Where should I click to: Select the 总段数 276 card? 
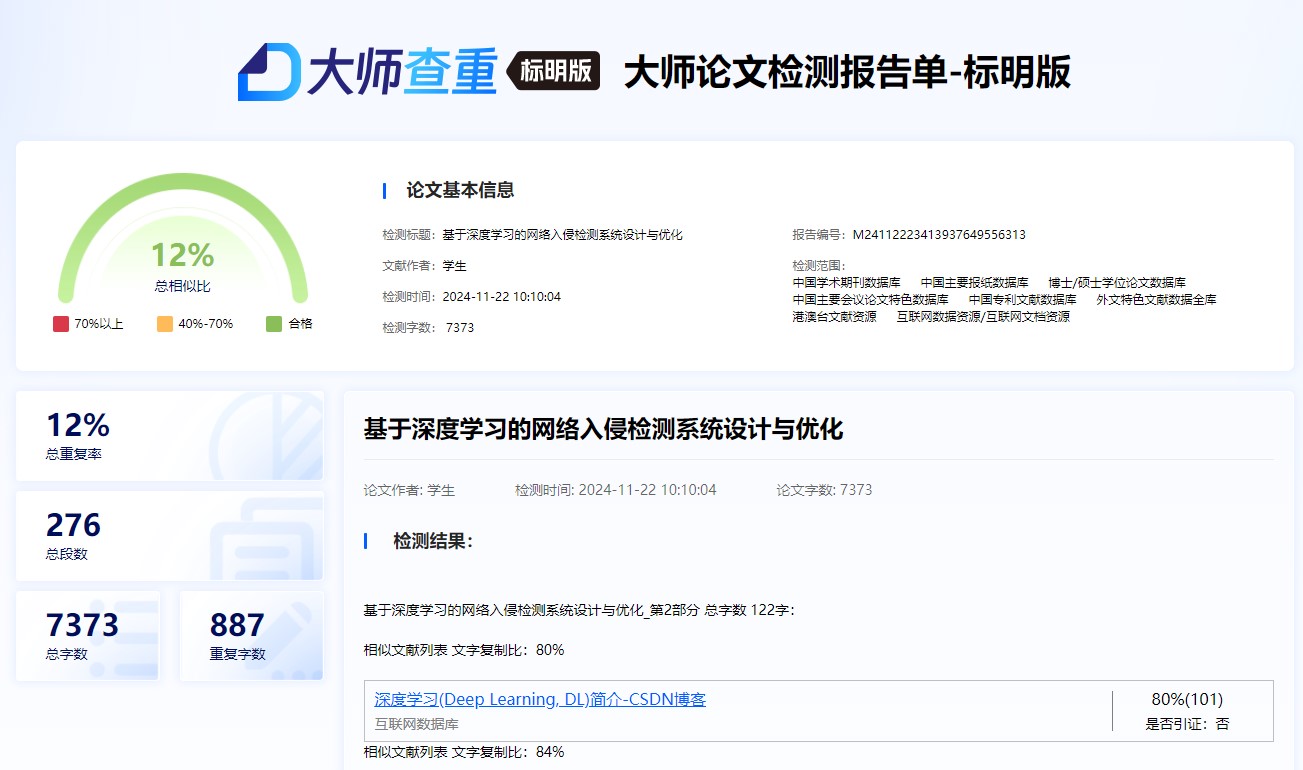170,536
